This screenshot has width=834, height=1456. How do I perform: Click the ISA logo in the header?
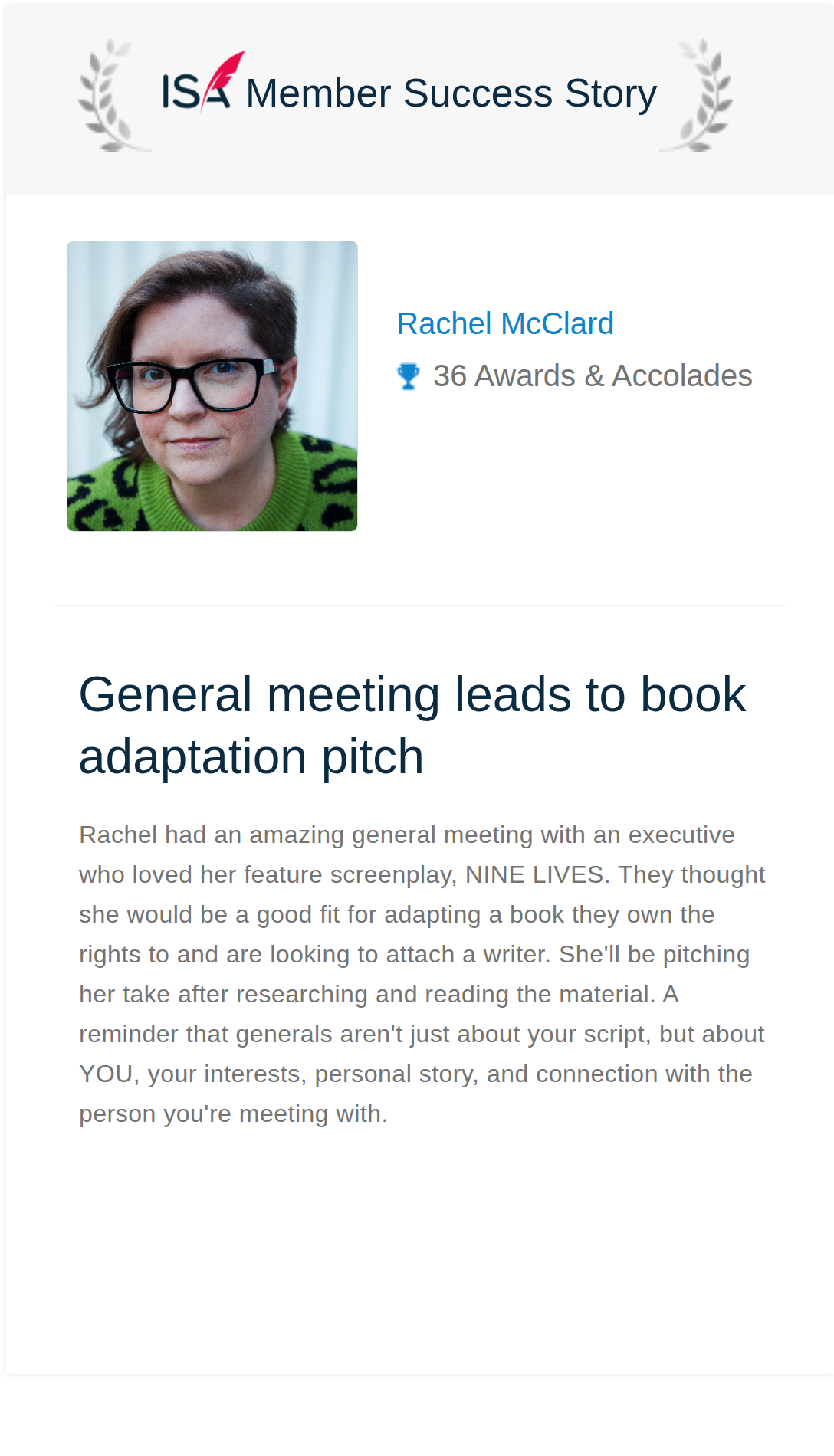[x=203, y=82]
